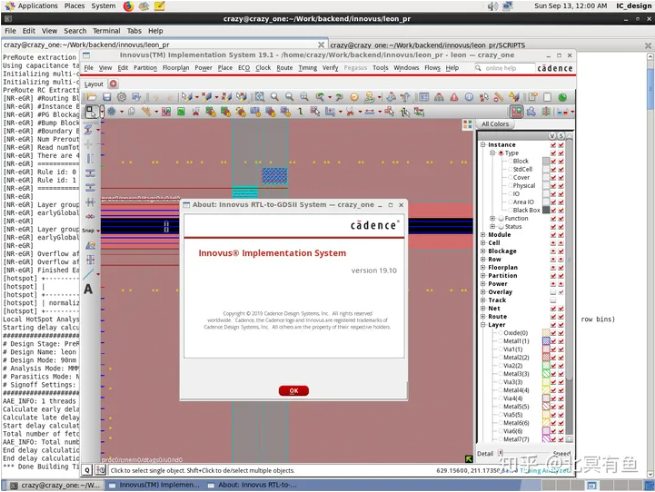
Task: Click the red X icon beside Layout tab
Action: 113,84
